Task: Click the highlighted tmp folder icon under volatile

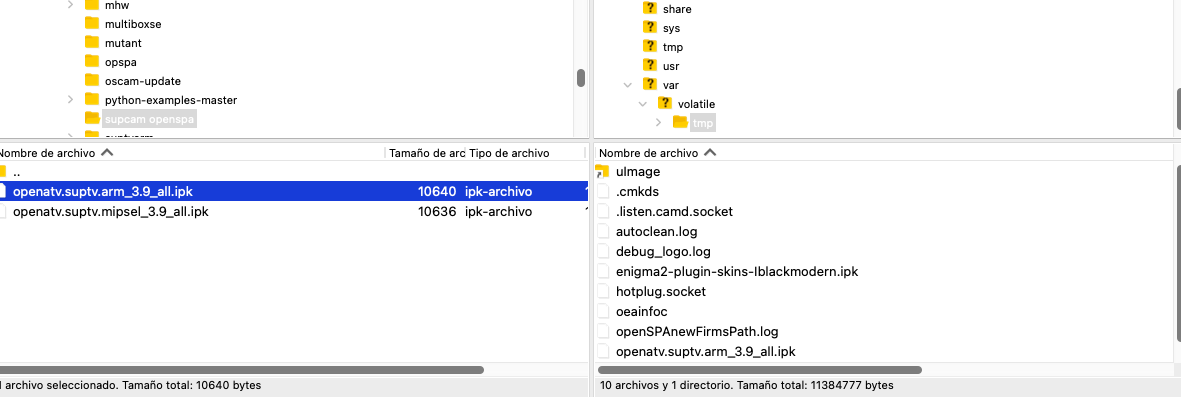Action: (x=680, y=122)
